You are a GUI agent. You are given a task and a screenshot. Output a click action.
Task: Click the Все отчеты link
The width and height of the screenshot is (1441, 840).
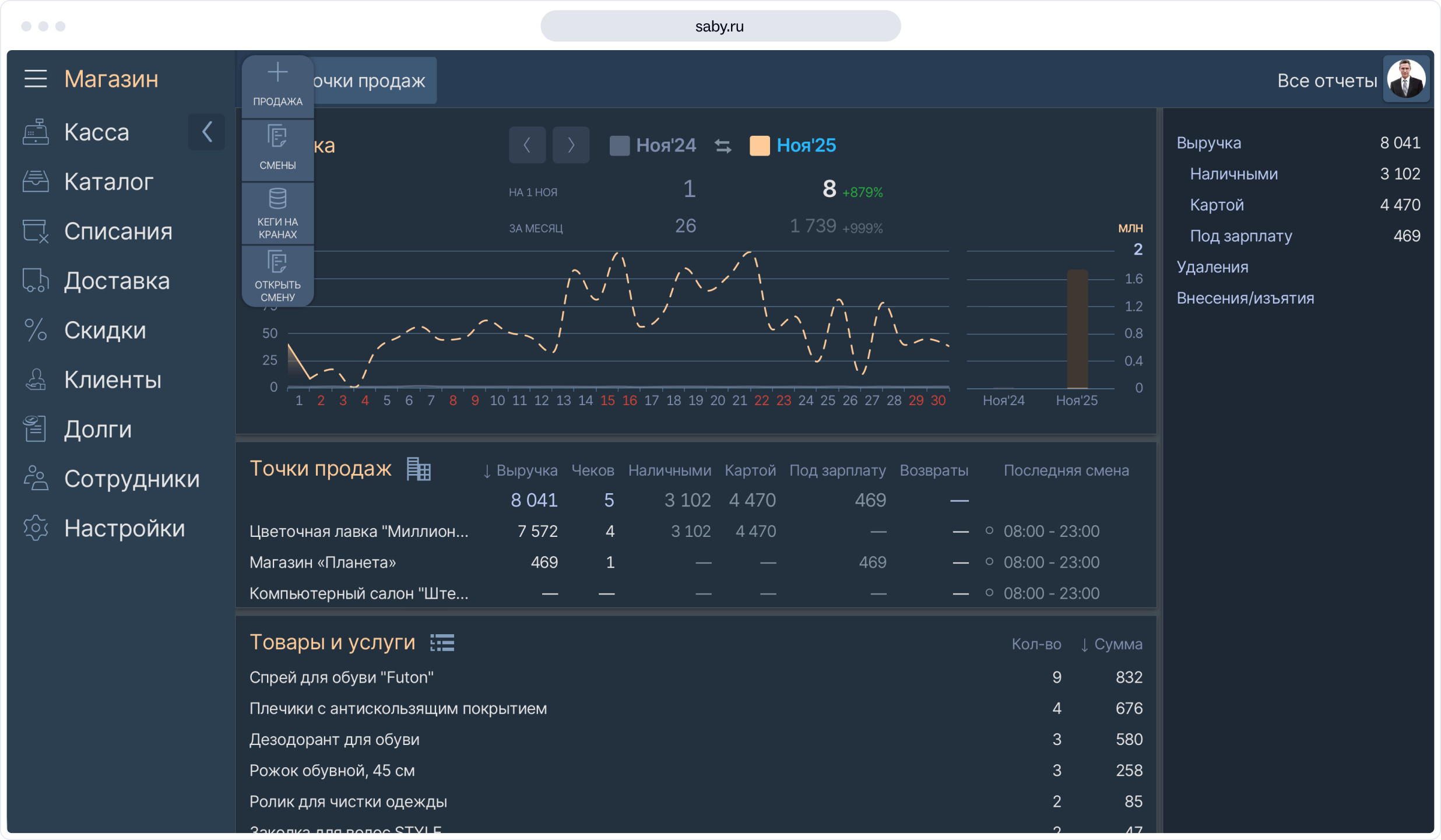point(1327,80)
